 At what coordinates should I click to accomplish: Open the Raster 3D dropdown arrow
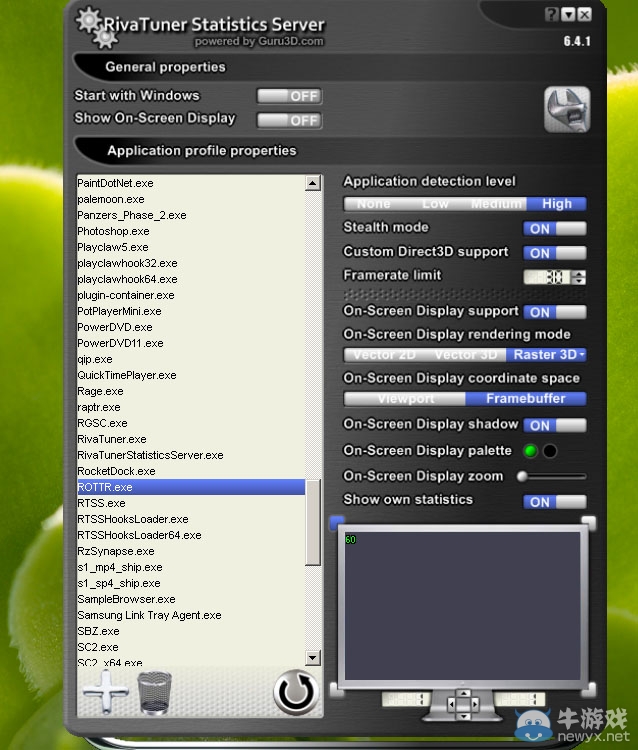(x=582, y=355)
